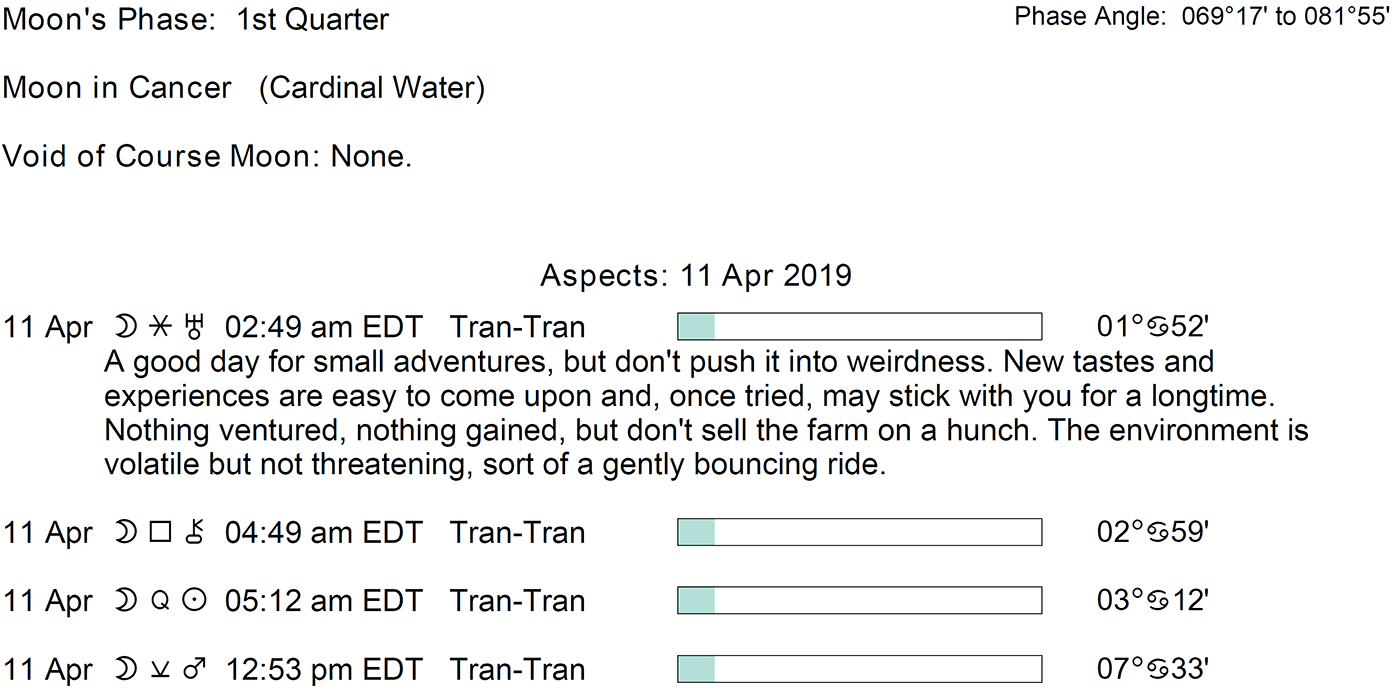Click the "Moon's Phase: 1st Quarter" line
Viewport: 1400px width, 700px height.
[x=196, y=19]
